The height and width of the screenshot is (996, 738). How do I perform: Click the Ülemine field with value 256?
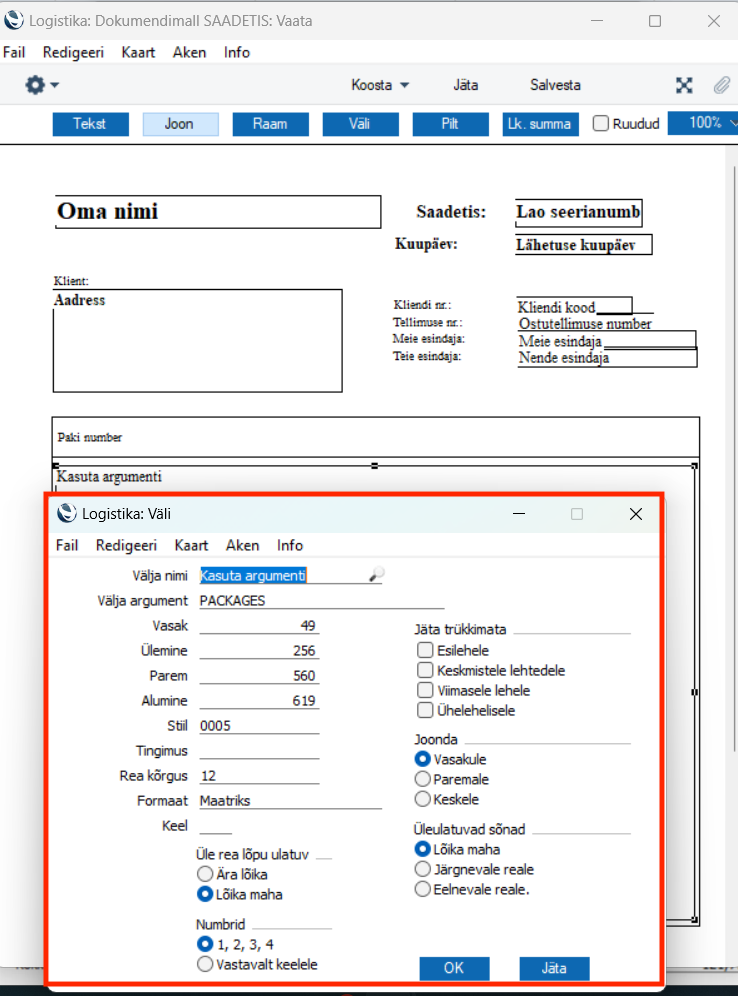click(x=259, y=650)
